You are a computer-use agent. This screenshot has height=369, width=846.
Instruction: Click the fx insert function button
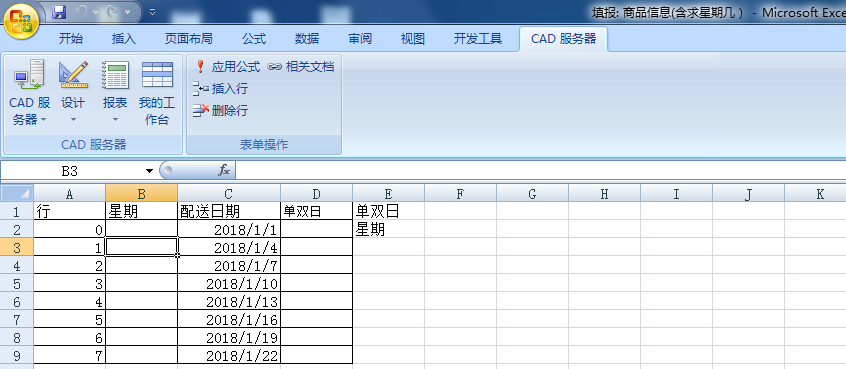click(224, 171)
